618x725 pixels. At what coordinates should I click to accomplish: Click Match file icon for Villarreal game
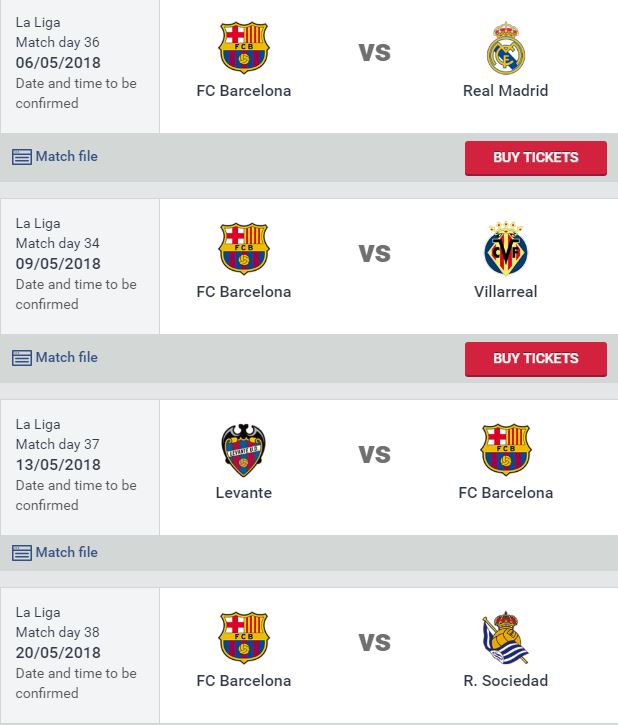pos(22,358)
